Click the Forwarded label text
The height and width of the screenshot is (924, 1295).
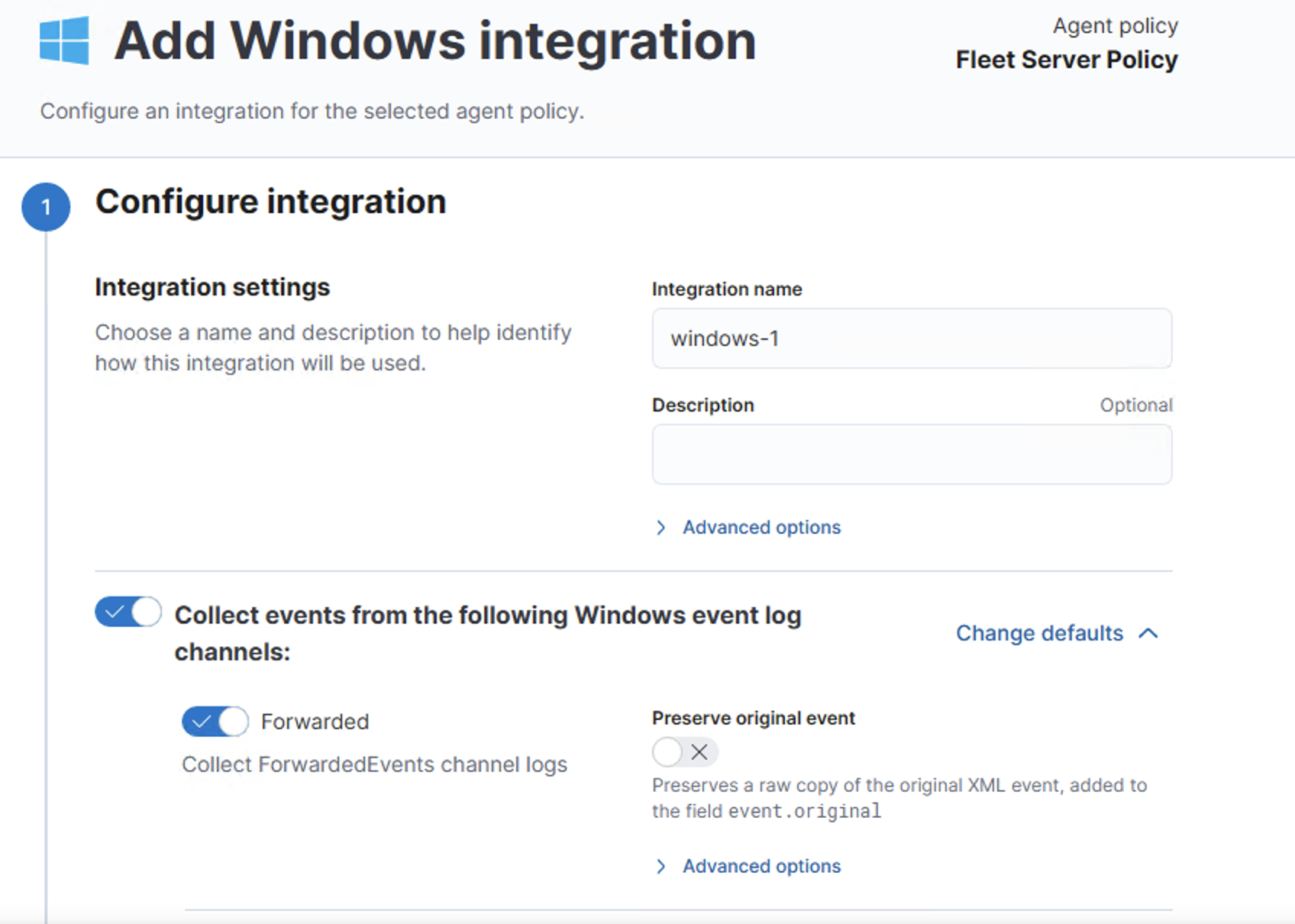tap(315, 722)
